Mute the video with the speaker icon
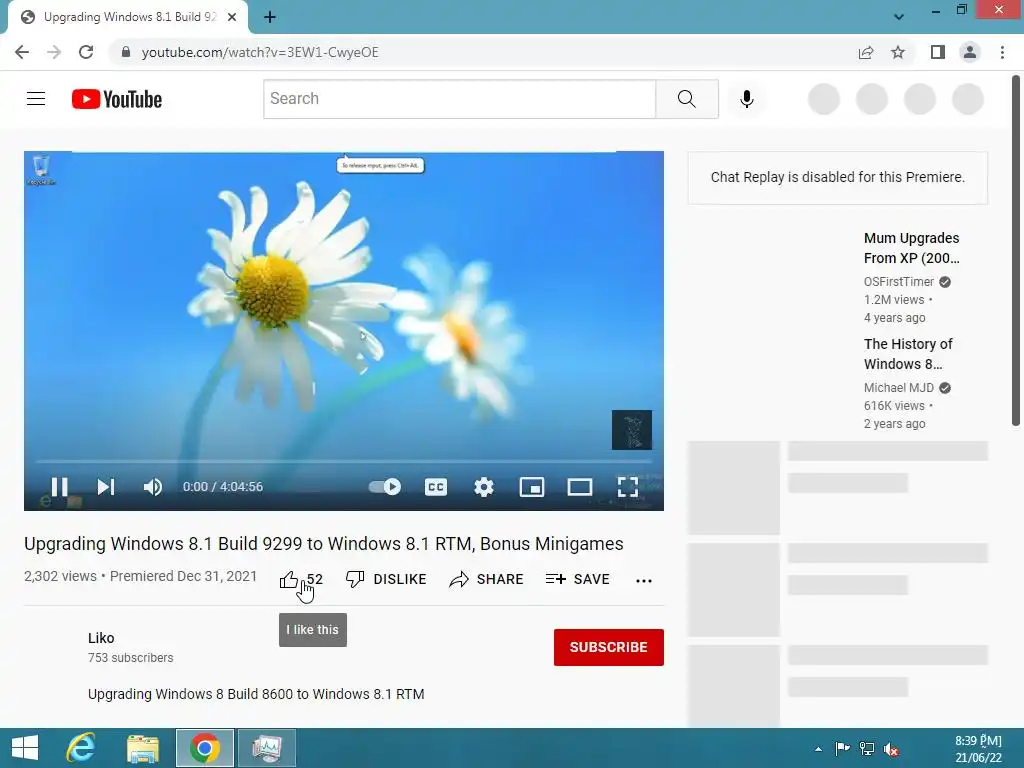The width and height of the screenshot is (1024, 768). pos(153,487)
